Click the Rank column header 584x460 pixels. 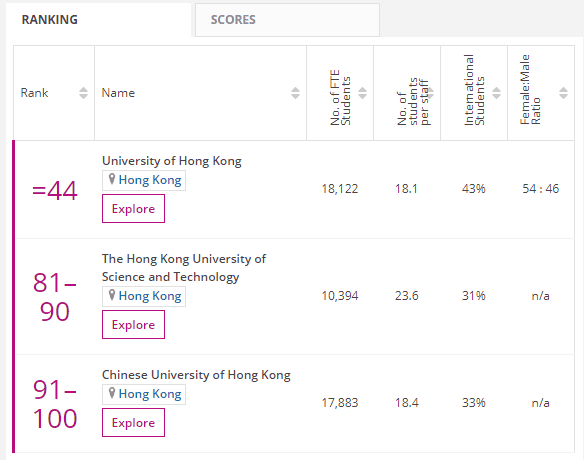tap(54, 93)
